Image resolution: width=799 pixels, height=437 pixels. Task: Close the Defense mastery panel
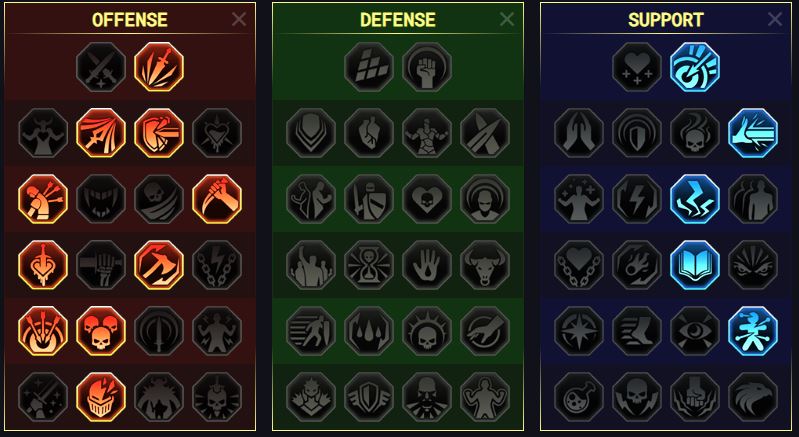pyautogui.click(x=507, y=19)
